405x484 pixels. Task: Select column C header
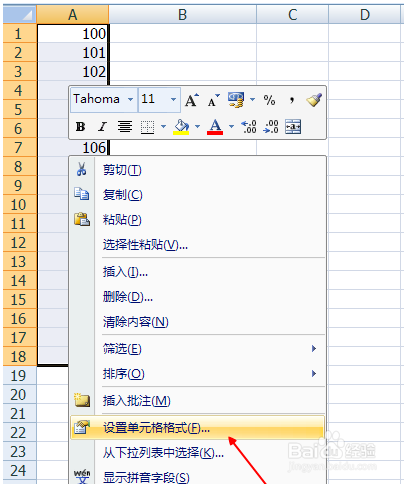(292, 14)
